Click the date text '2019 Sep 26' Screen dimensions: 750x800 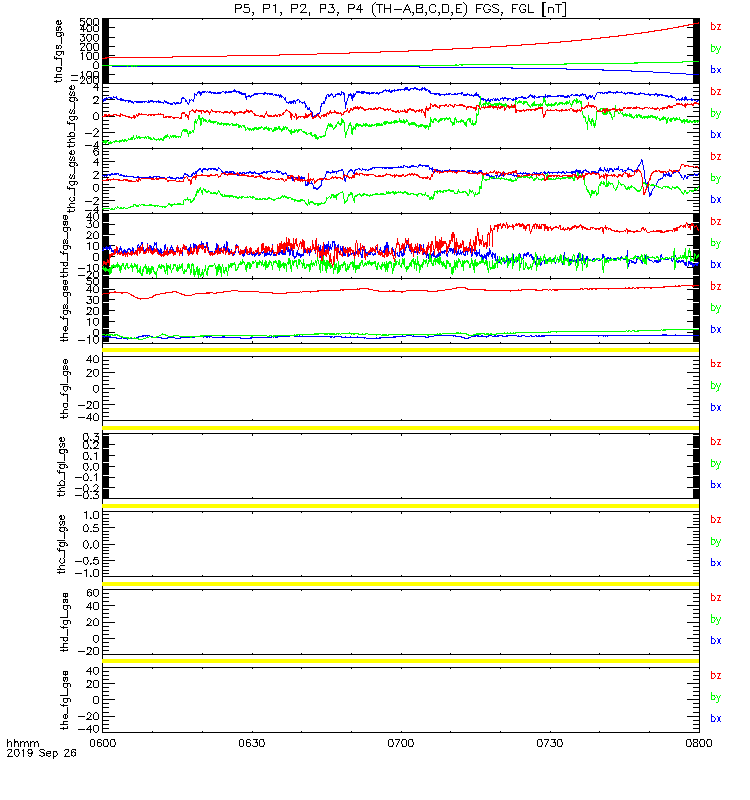coord(41,753)
